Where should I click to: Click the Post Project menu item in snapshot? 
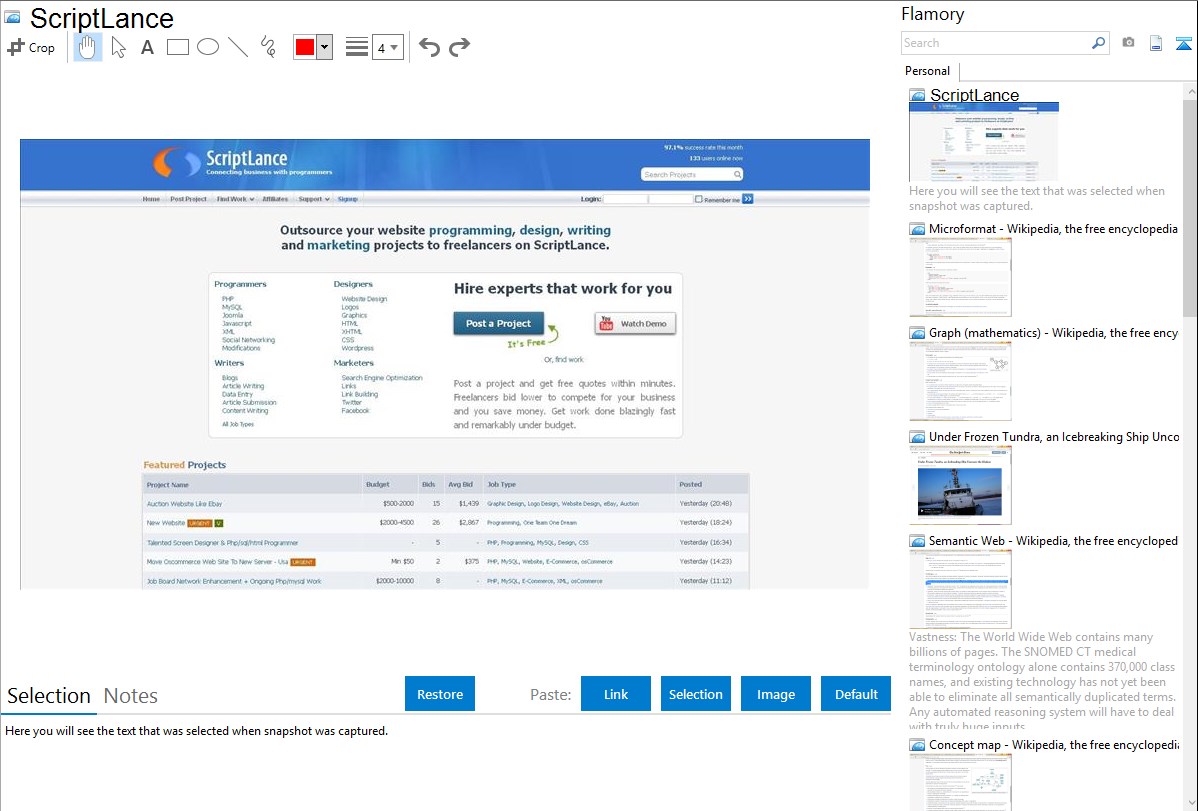tap(188, 199)
